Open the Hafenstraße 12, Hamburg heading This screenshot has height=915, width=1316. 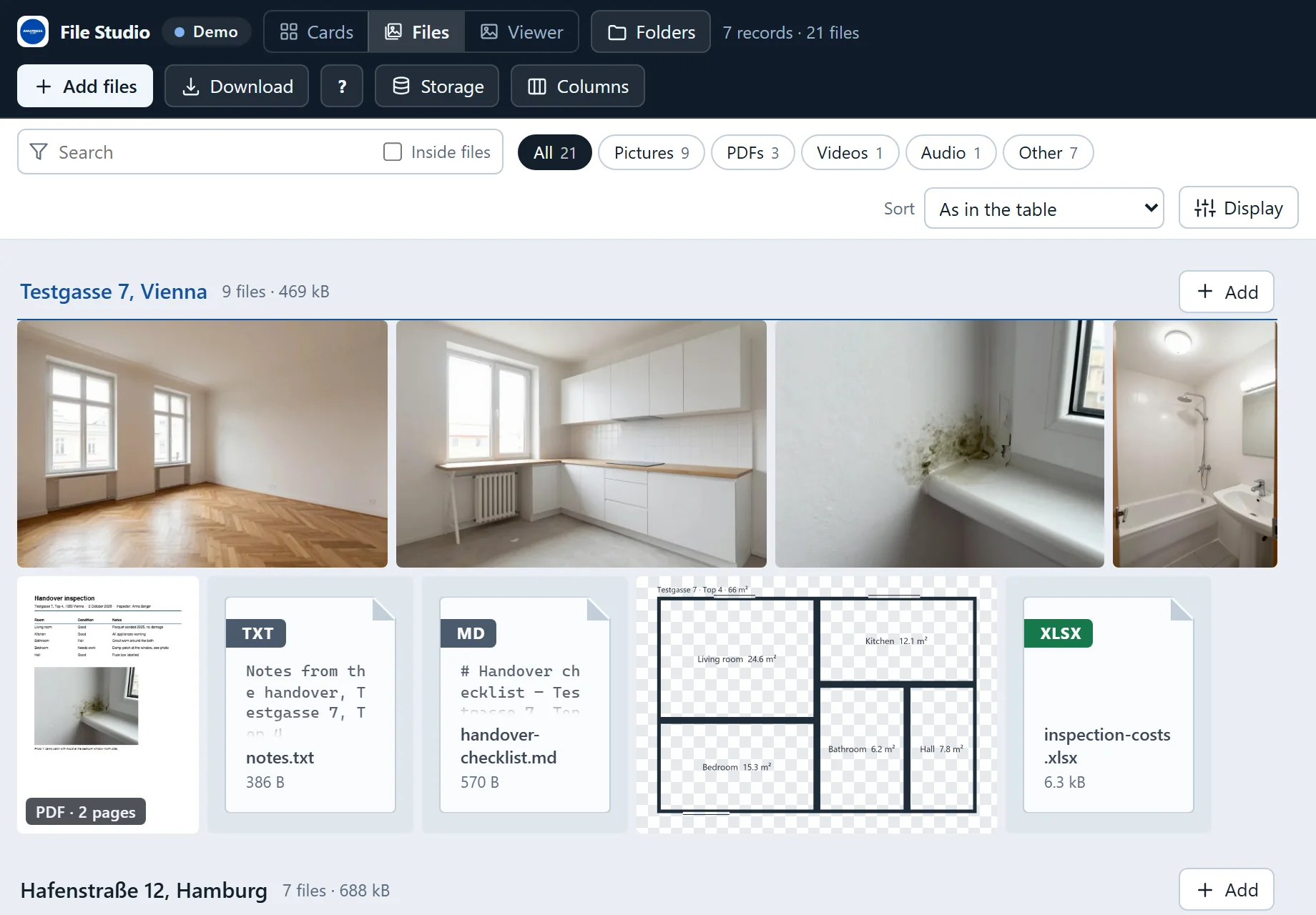click(144, 891)
